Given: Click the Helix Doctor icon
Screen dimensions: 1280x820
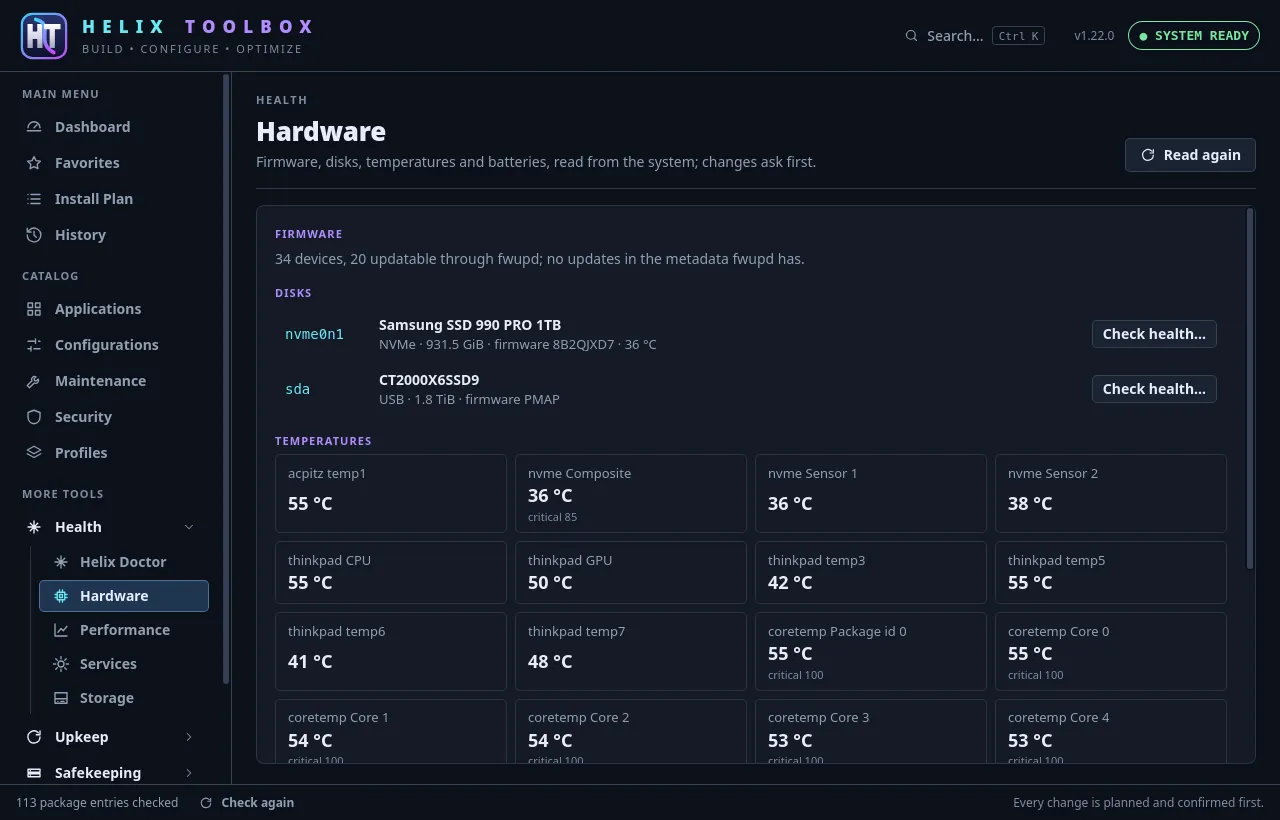Looking at the screenshot, I should pos(61,562).
